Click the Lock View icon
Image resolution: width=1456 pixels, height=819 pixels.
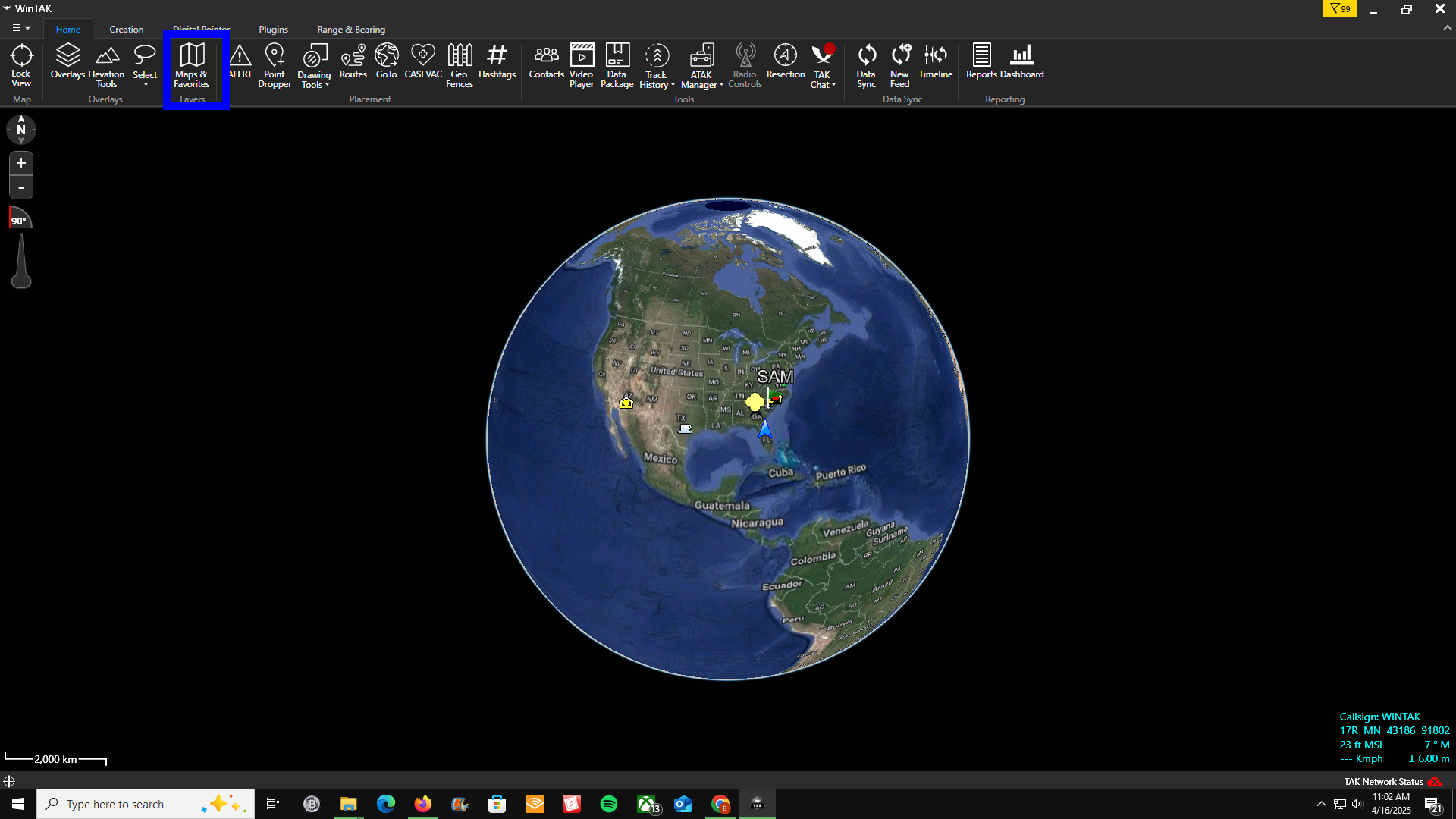(21, 65)
